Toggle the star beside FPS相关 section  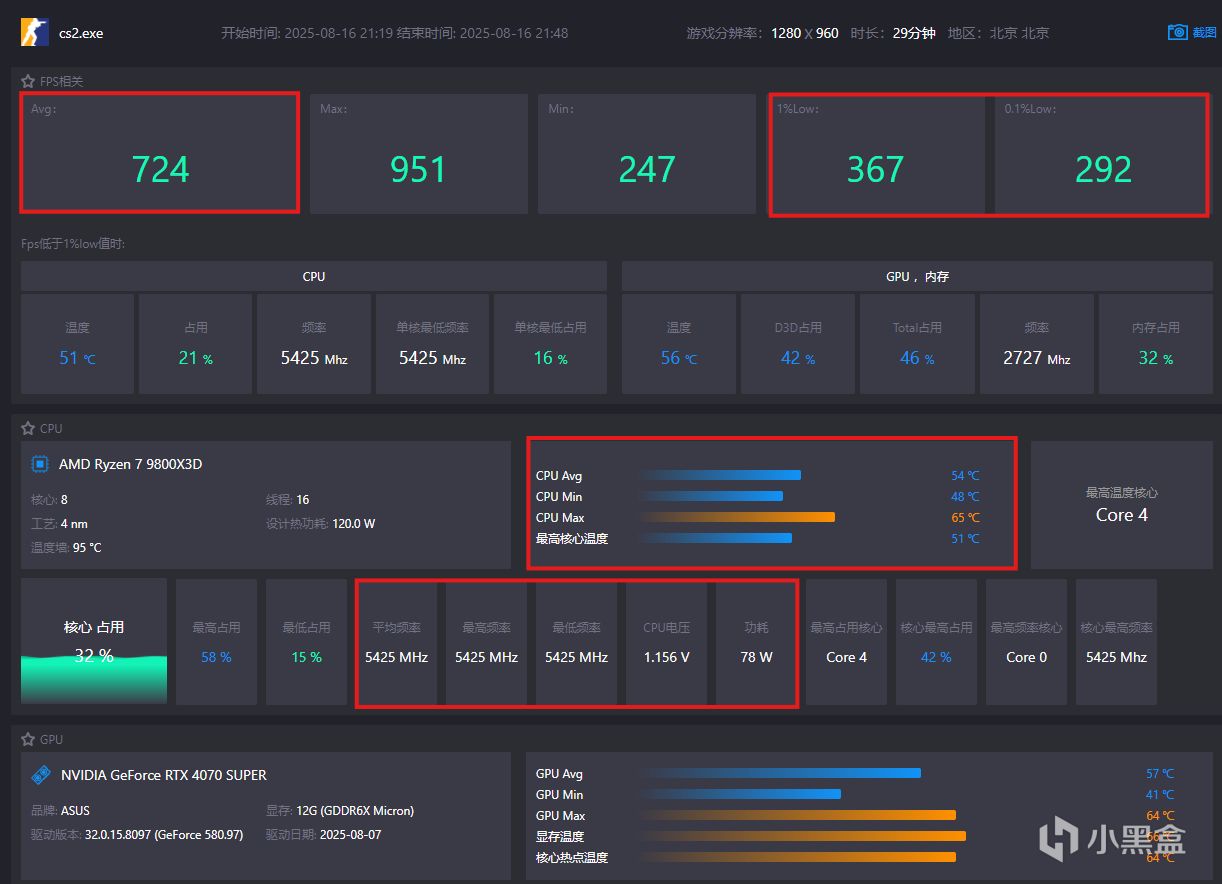[x=28, y=81]
